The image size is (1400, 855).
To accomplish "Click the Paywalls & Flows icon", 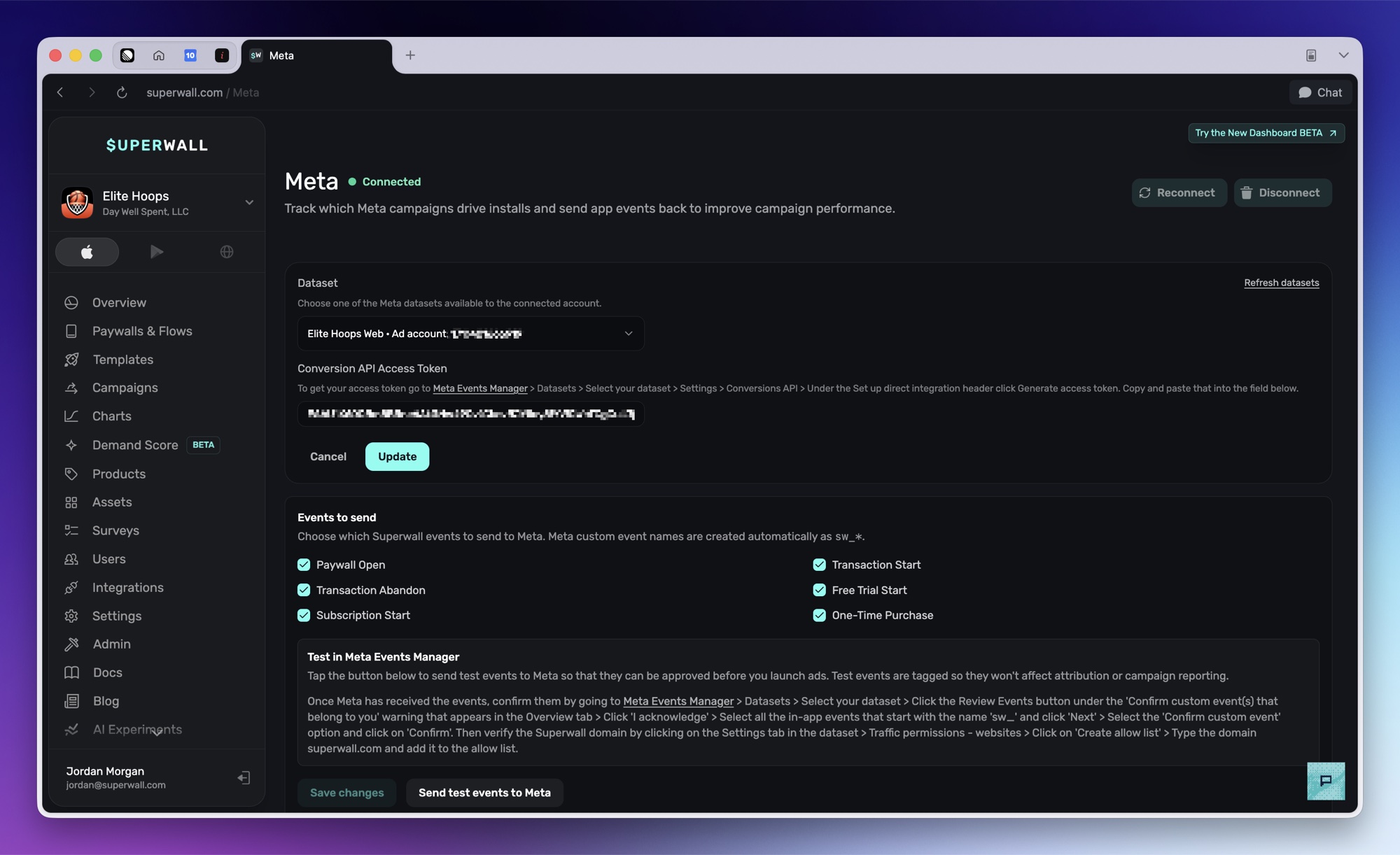I will [71, 332].
